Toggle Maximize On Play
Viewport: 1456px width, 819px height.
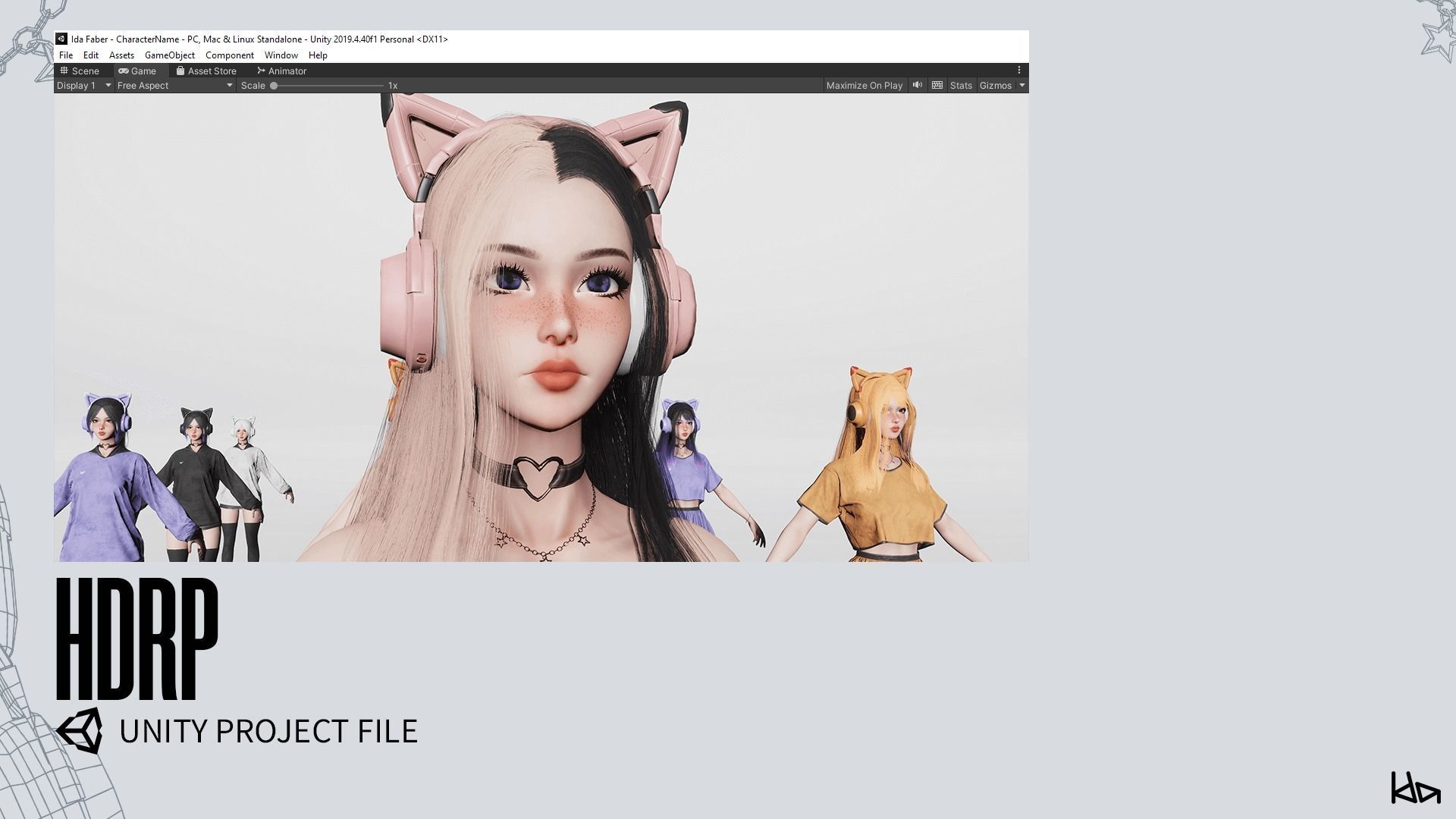click(864, 86)
